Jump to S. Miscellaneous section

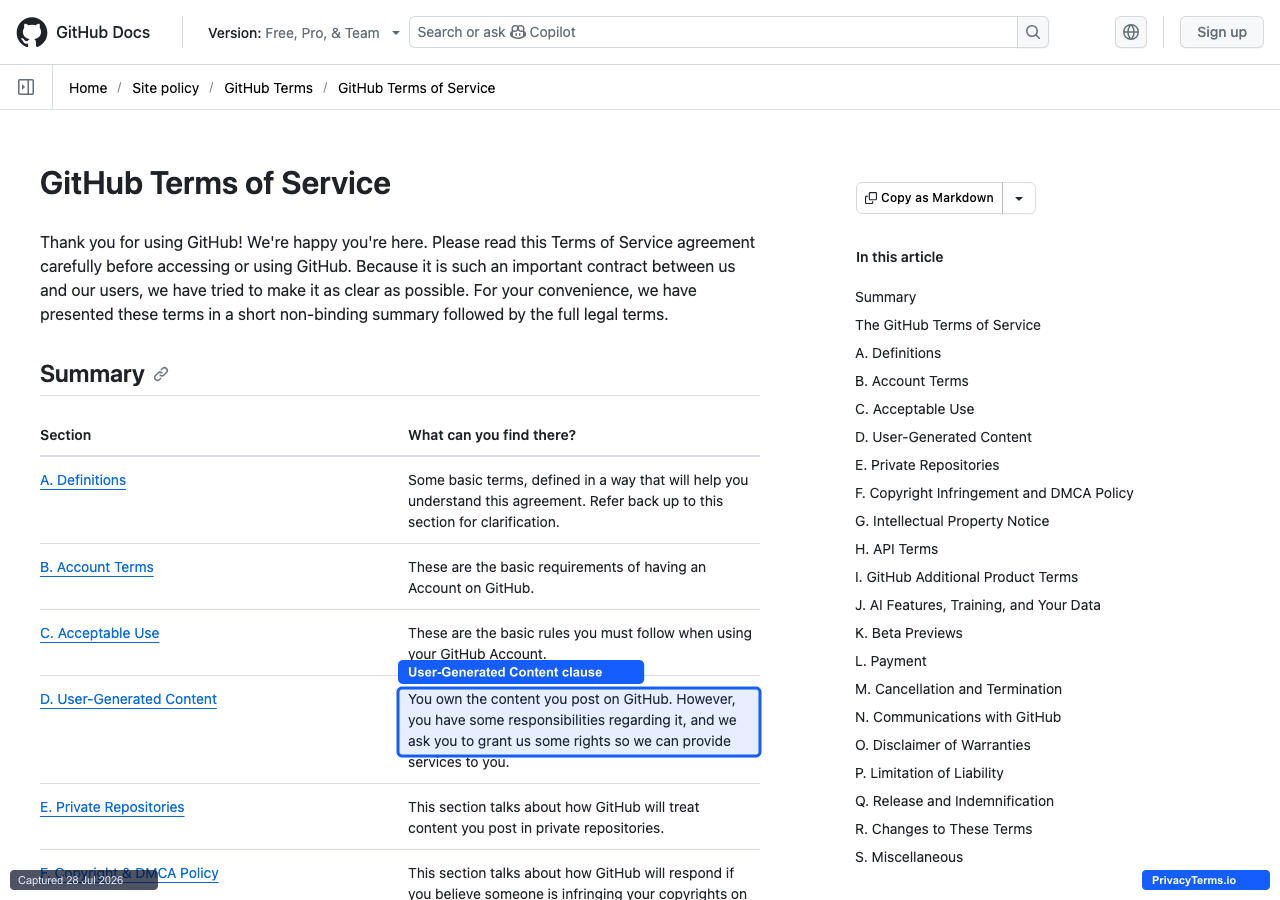pos(909,857)
